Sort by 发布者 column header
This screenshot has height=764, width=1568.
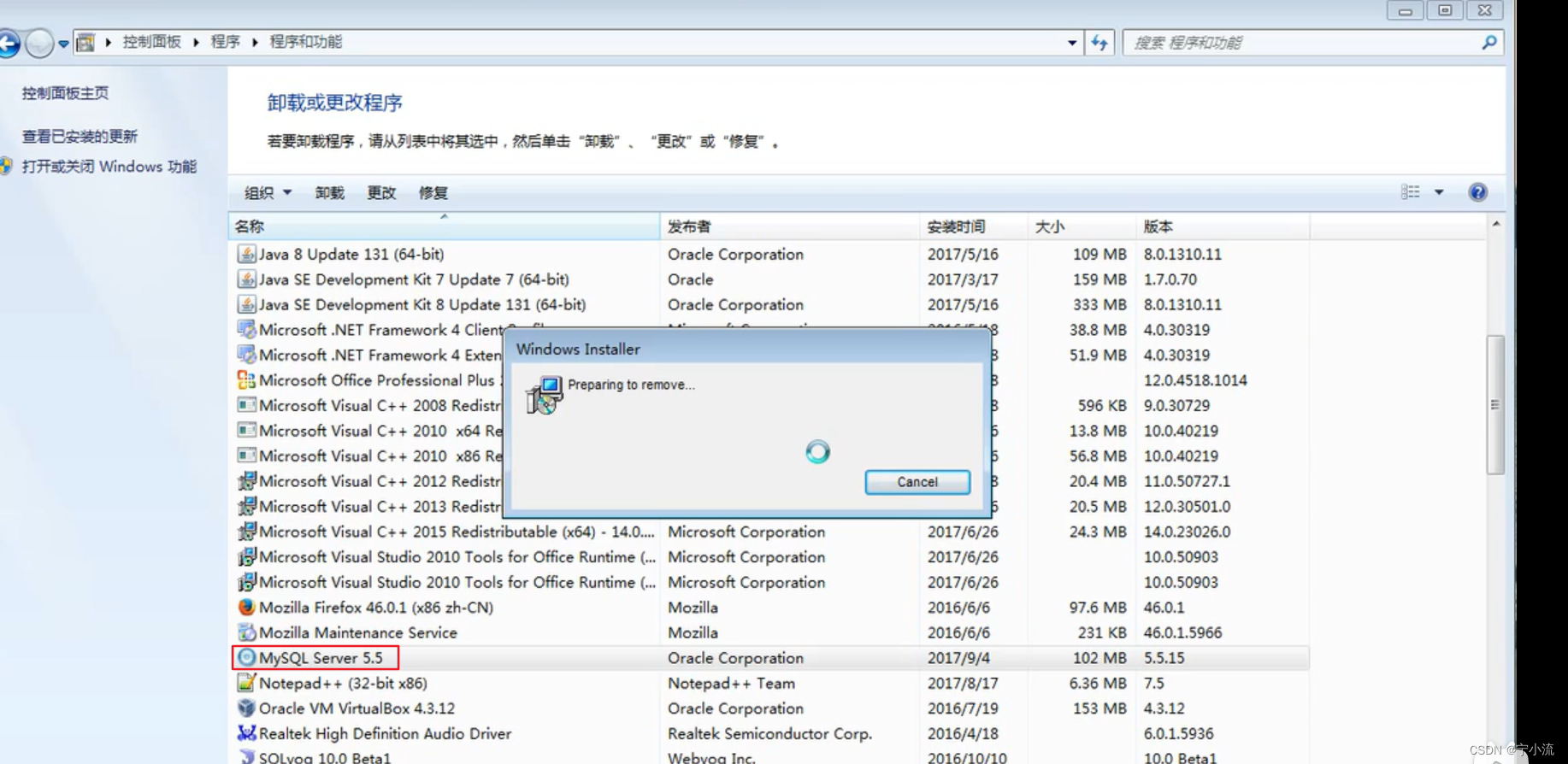789,226
